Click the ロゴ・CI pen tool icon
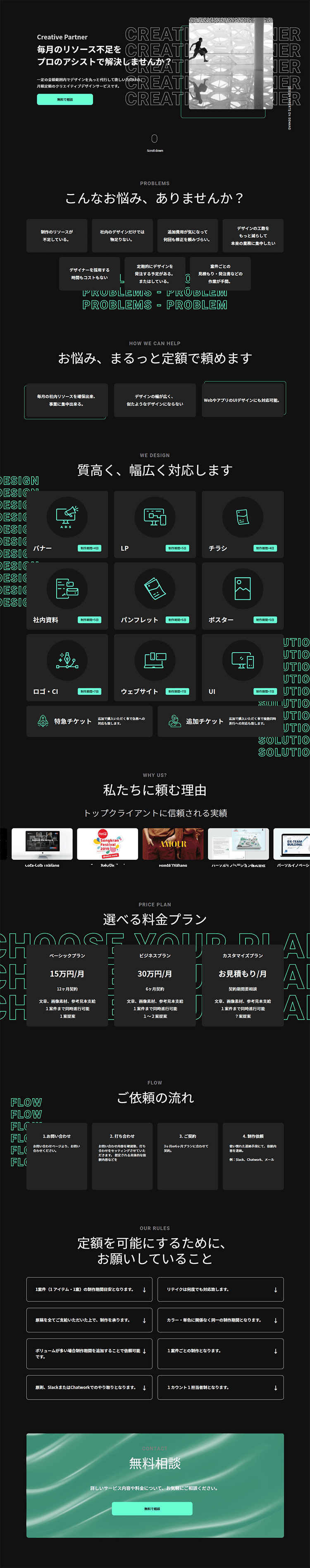Viewport: 310px width, 1568px height. (67, 660)
